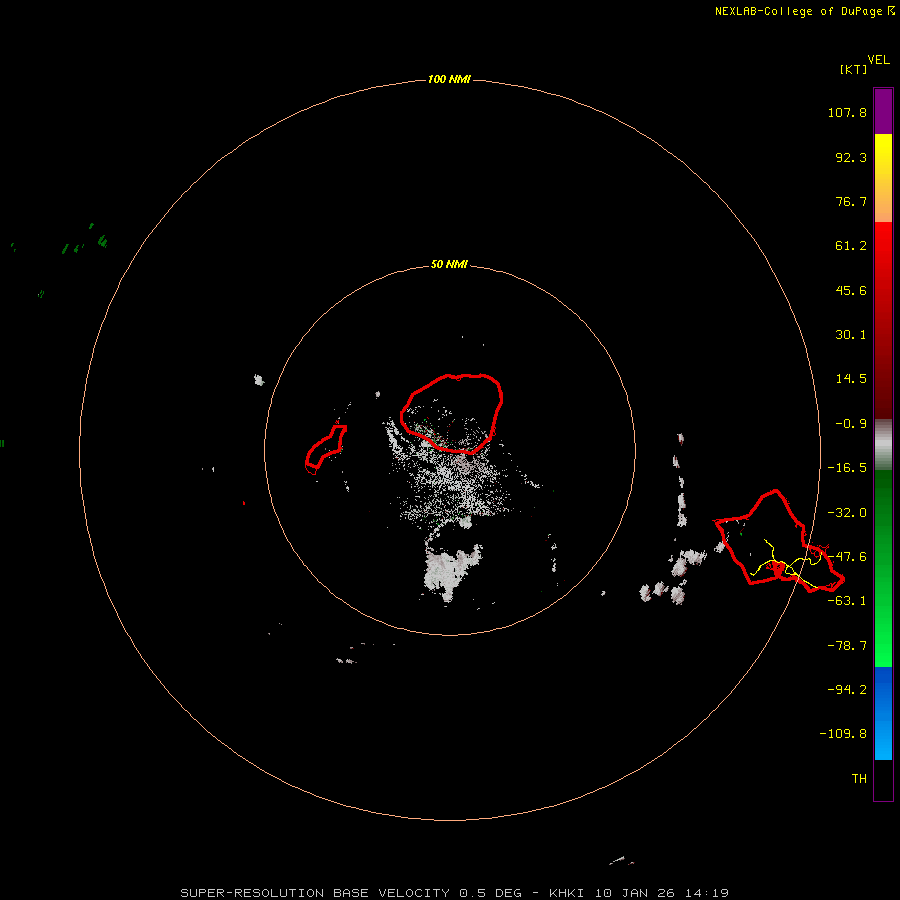This screenshot has height=900, width=900.
Task: Click the 30.1 velocity scale value
Action: click(851, 335)
